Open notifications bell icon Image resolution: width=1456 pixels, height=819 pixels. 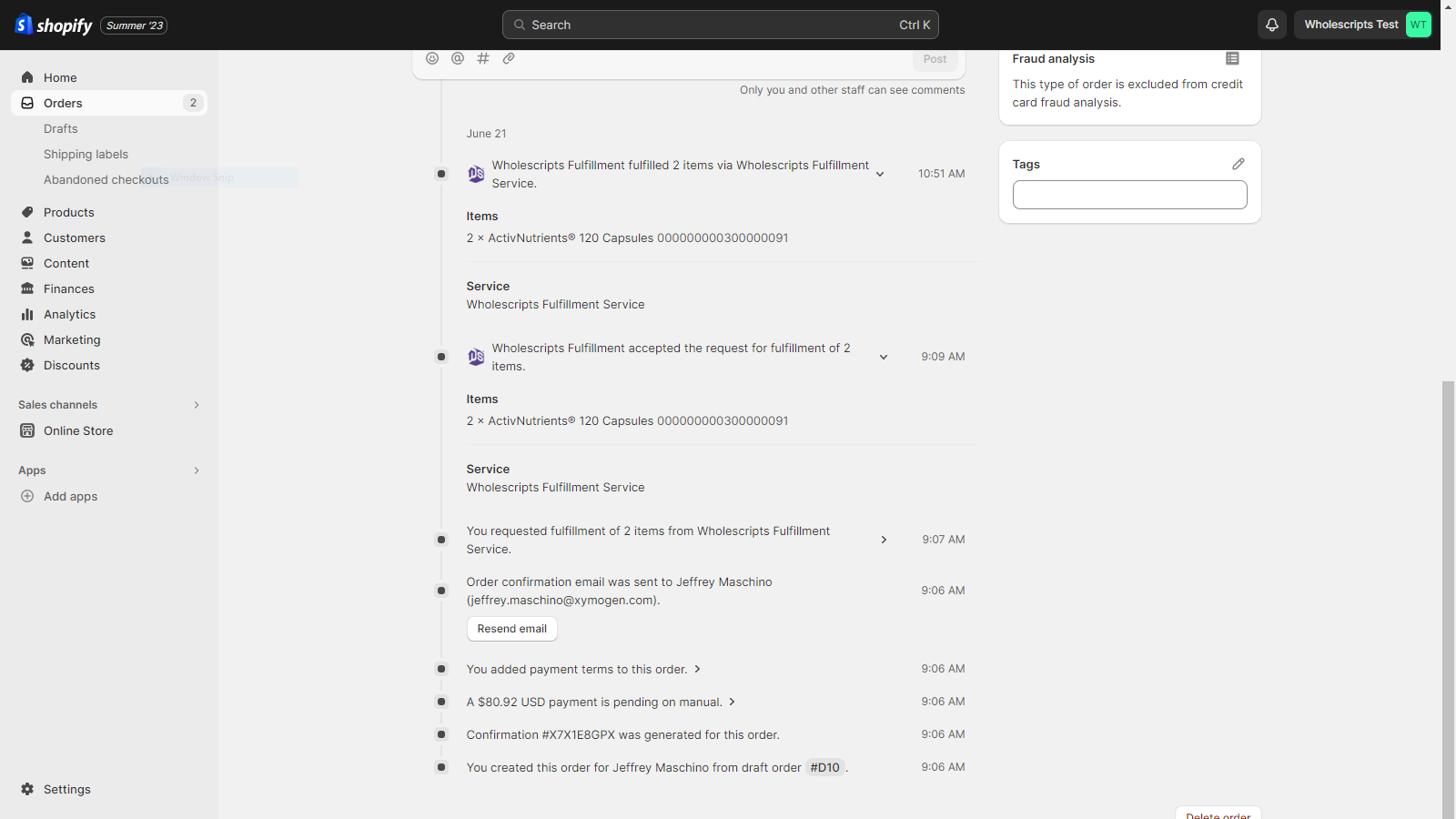(1272, 25)
